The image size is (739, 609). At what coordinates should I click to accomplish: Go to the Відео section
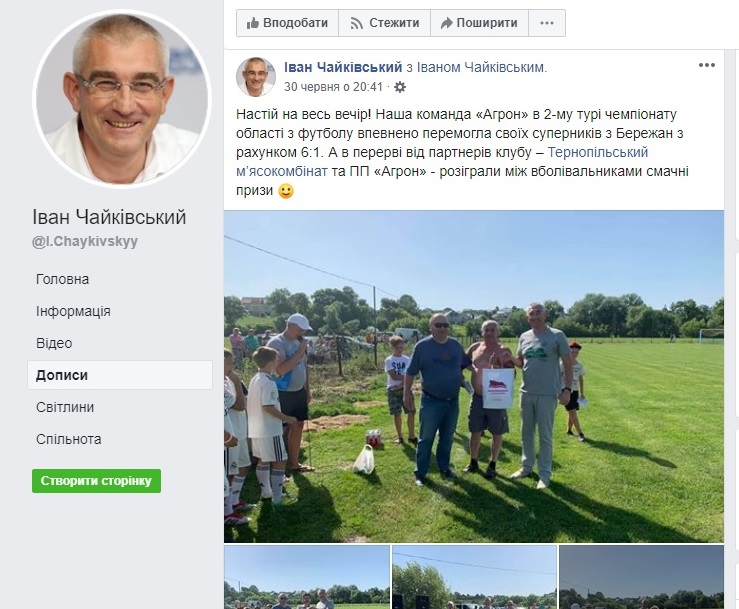click(54, 343)
